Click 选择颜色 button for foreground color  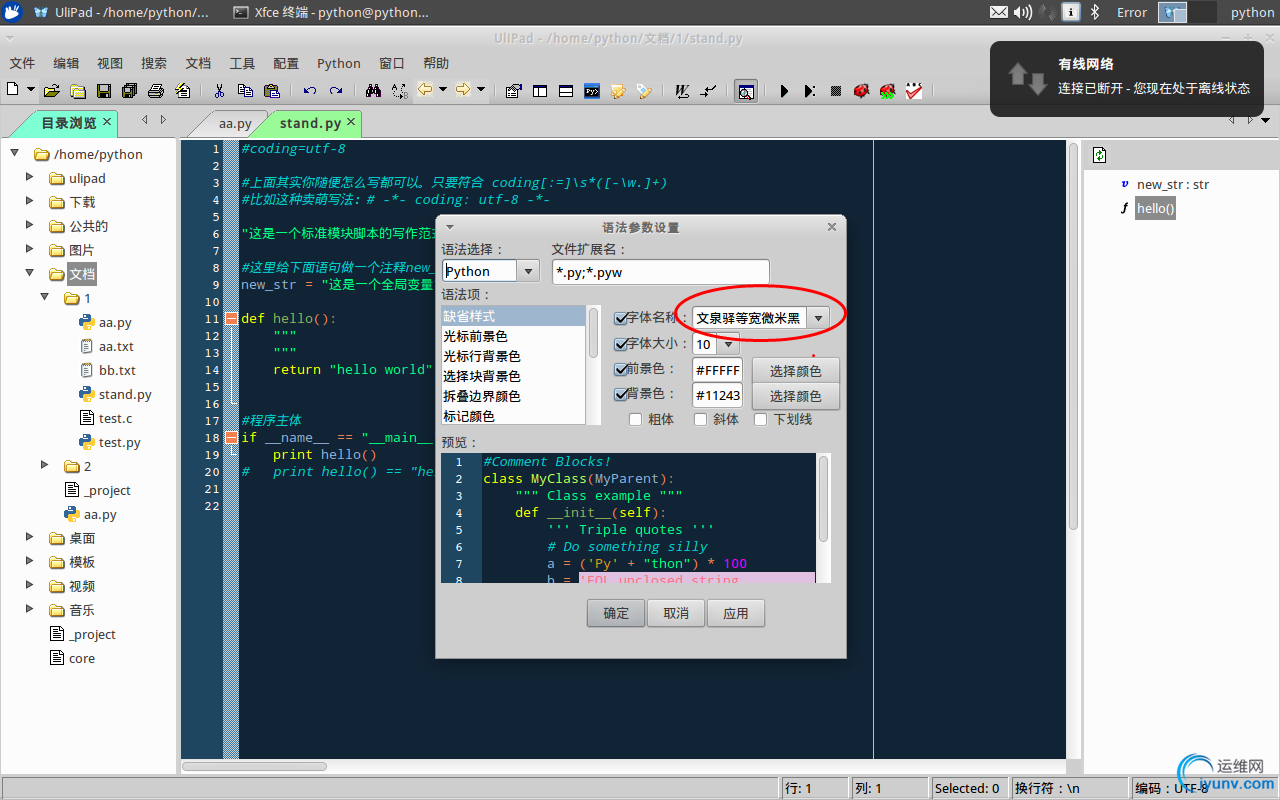(x=796, y=371)
